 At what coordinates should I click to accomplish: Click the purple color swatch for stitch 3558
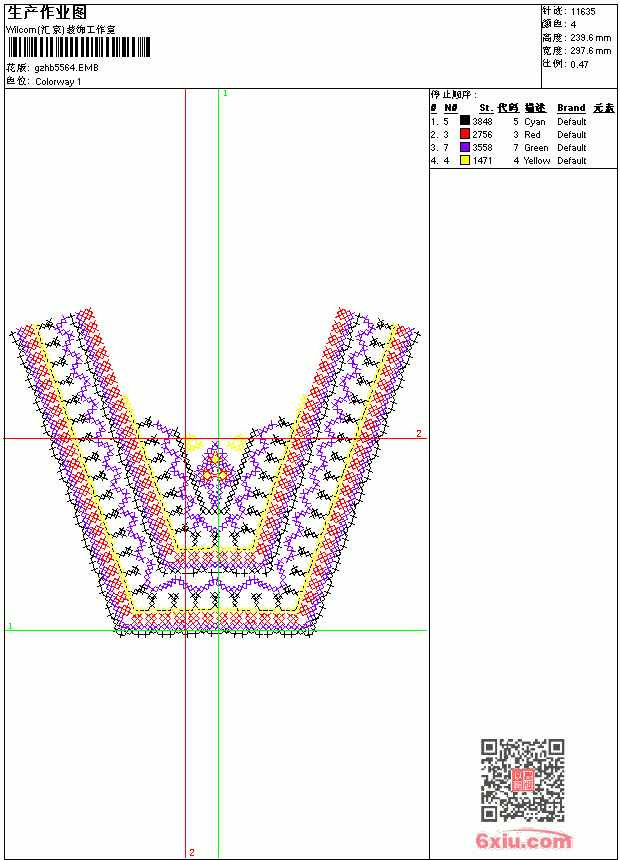[x=465, y=147]
